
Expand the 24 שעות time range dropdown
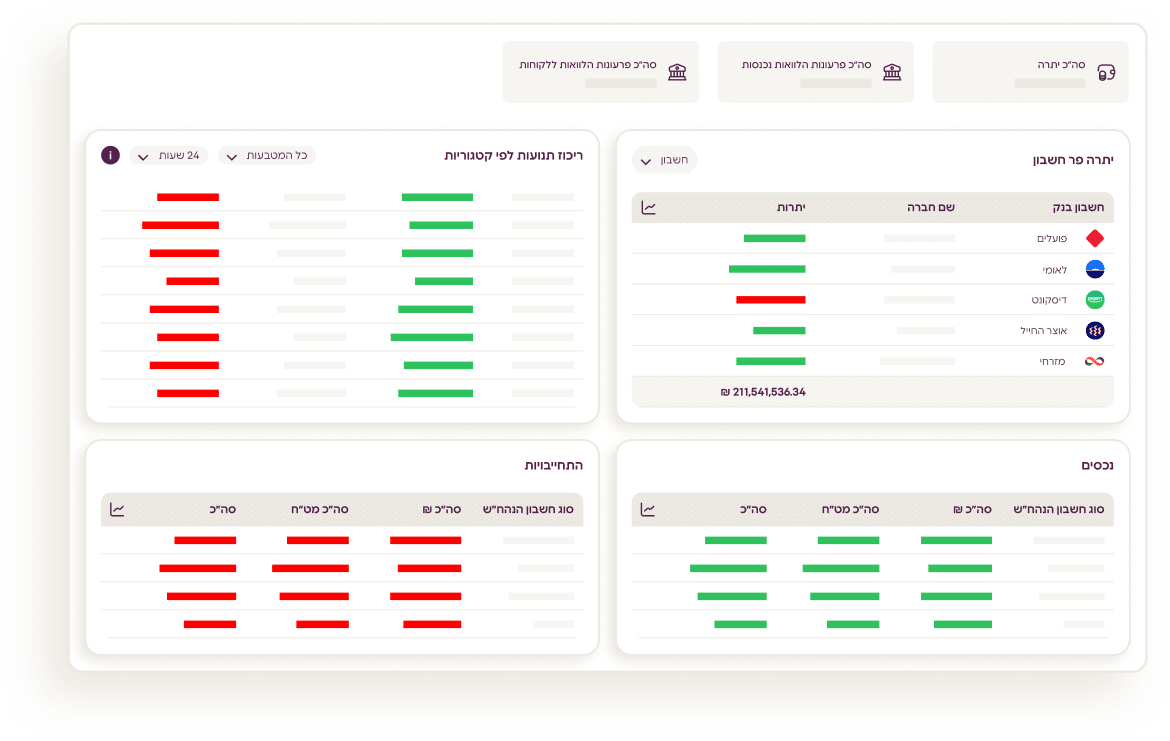coord(168,156)
